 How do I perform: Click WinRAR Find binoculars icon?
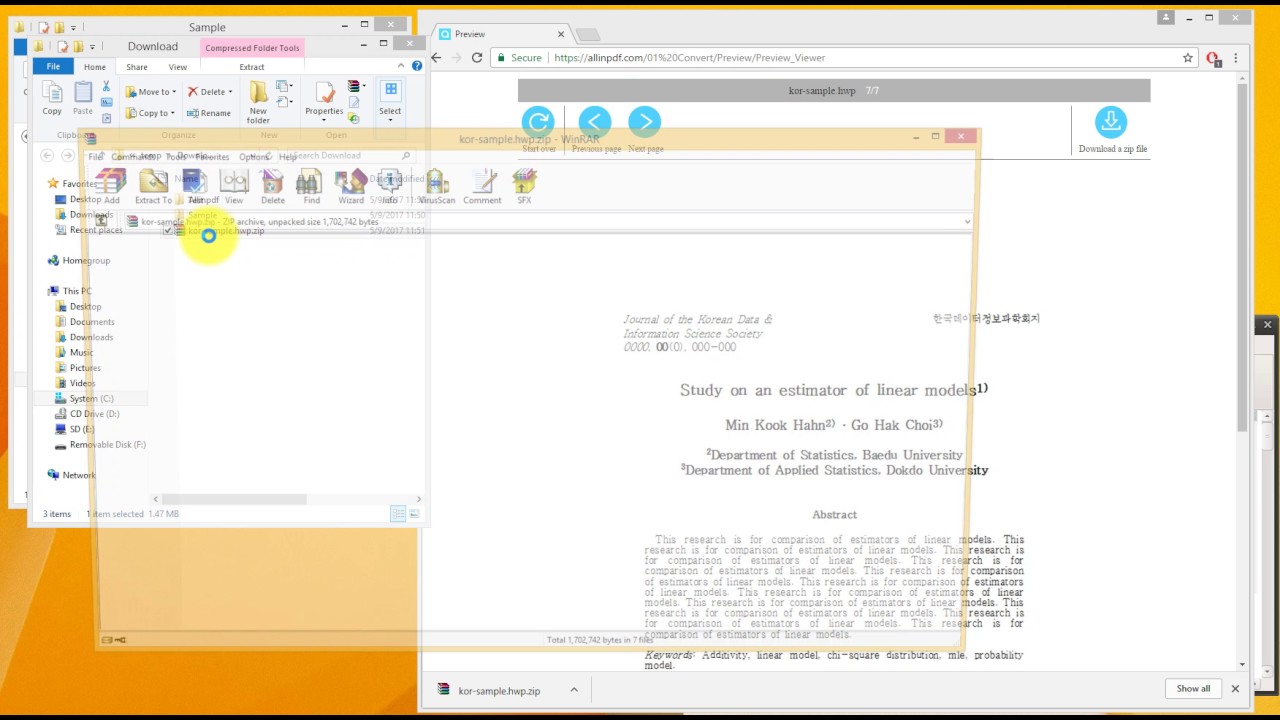coord(310,181)
